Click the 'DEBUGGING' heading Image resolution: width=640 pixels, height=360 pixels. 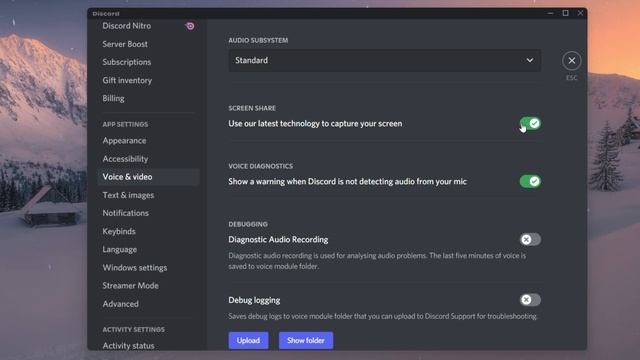coord(248,224)
